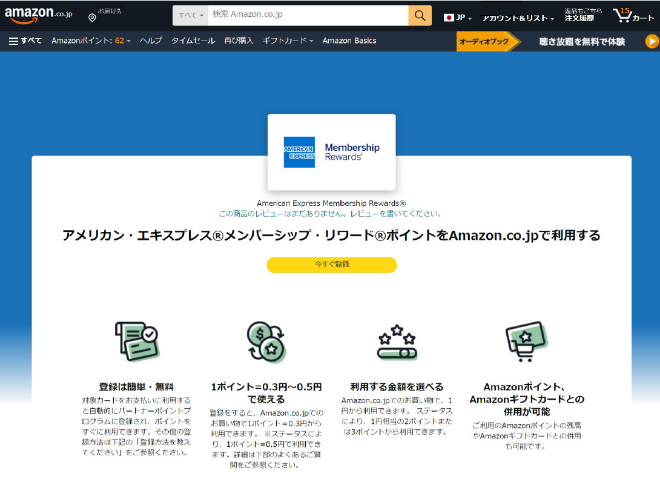
Task: Click into the Amazon.co.jp search field
Action: click(x=308, y=16)
